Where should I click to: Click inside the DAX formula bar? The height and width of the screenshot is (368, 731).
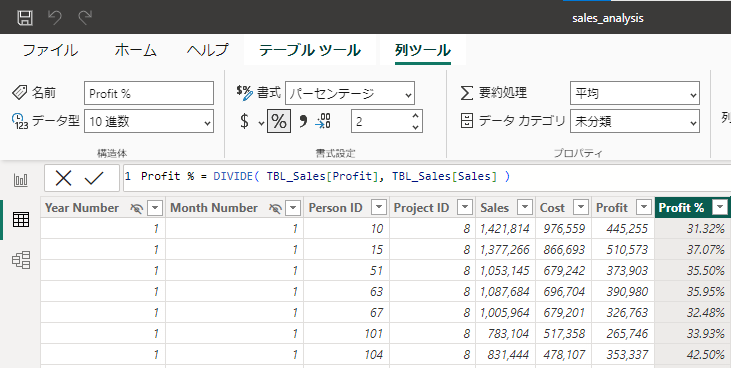[x=427, y=177]
